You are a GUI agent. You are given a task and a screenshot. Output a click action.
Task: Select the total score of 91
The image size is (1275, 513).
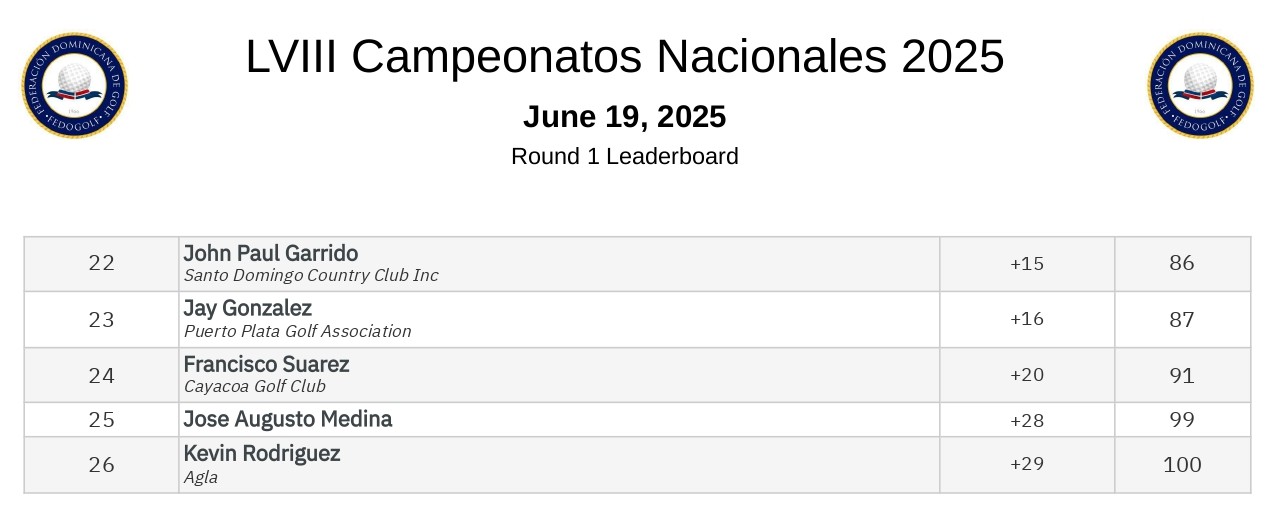click(x=1182, y=376)
